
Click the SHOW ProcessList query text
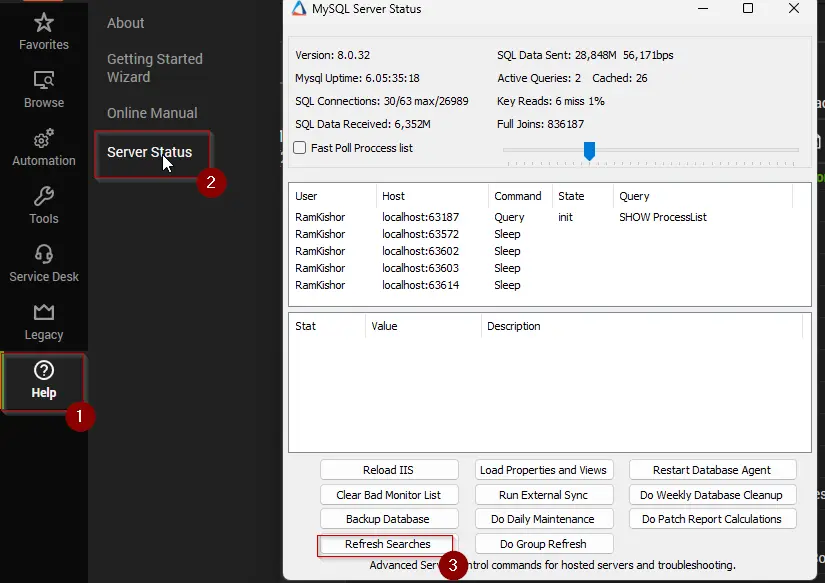coord(663,217)
